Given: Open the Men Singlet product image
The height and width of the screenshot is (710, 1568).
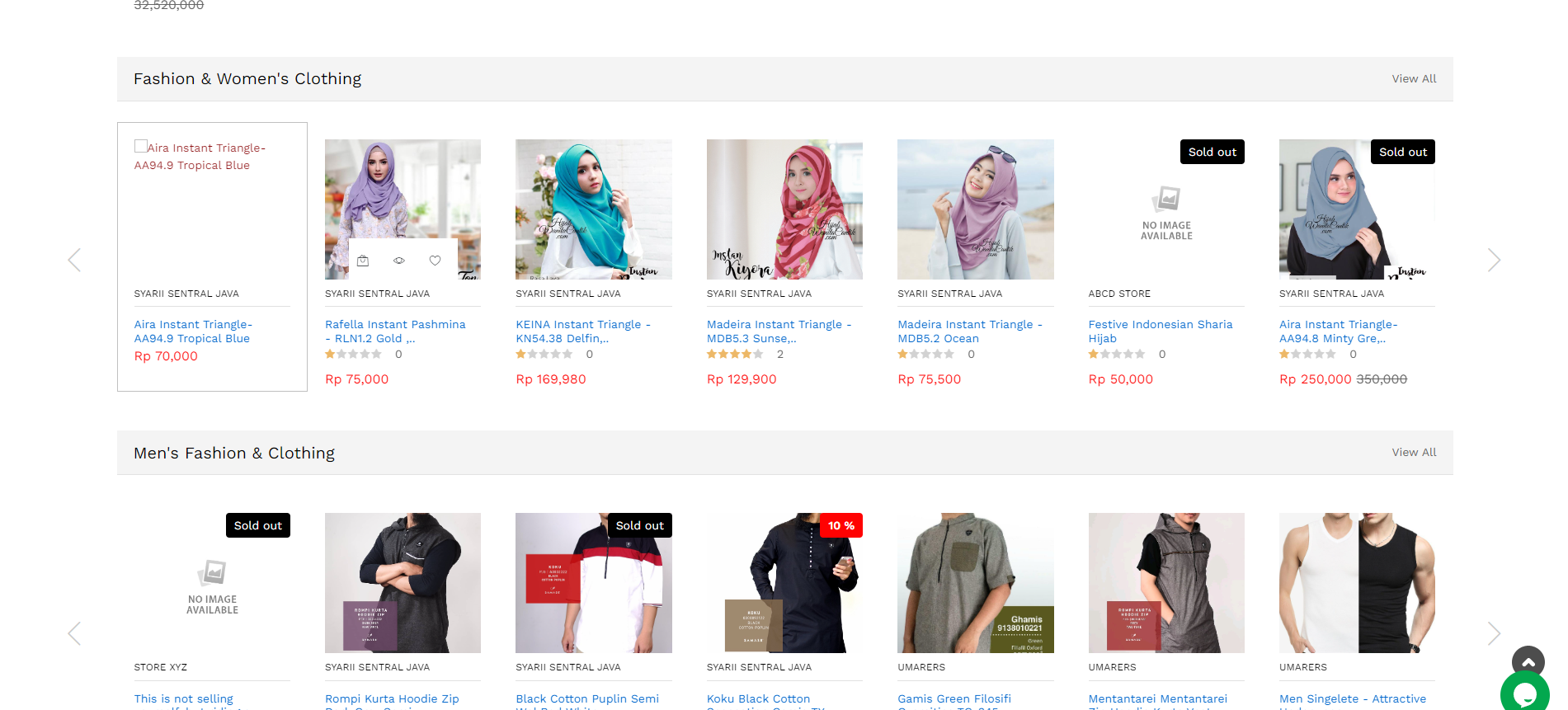Looking at the screenshot, I should pyautogui.click(x=1356, y=583).
